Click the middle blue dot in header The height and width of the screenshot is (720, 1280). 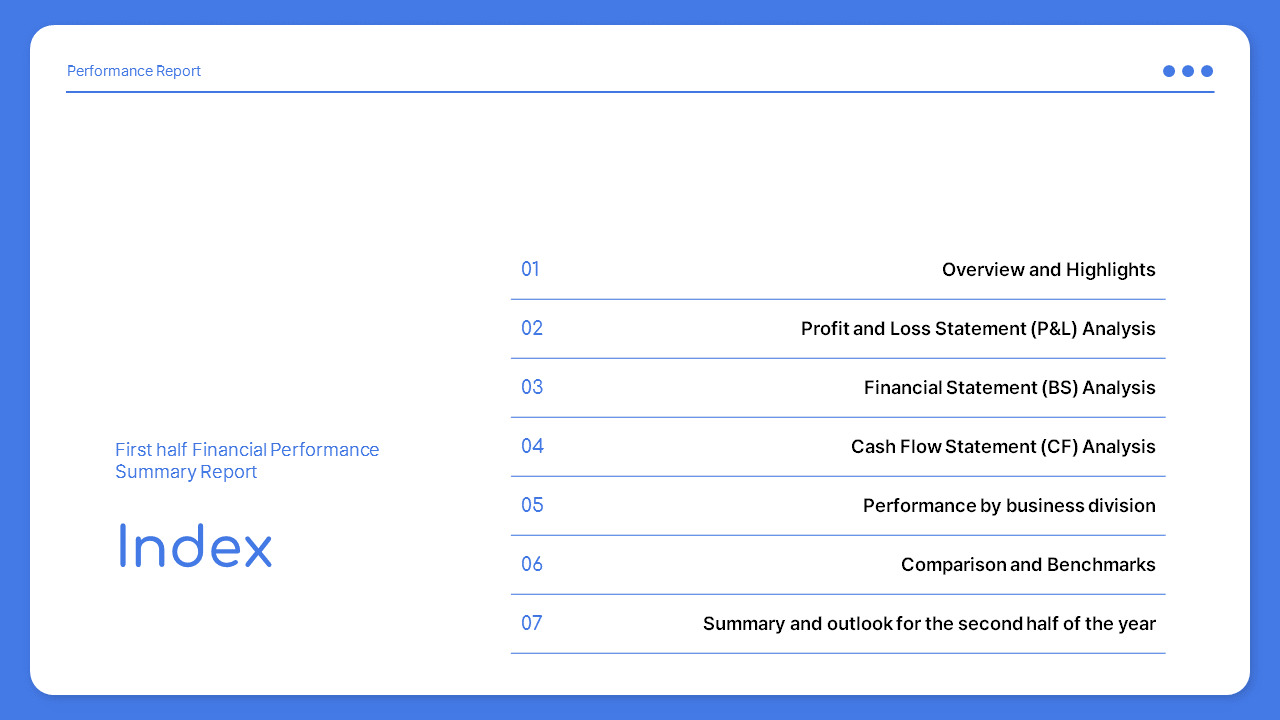coord(1188,71)
